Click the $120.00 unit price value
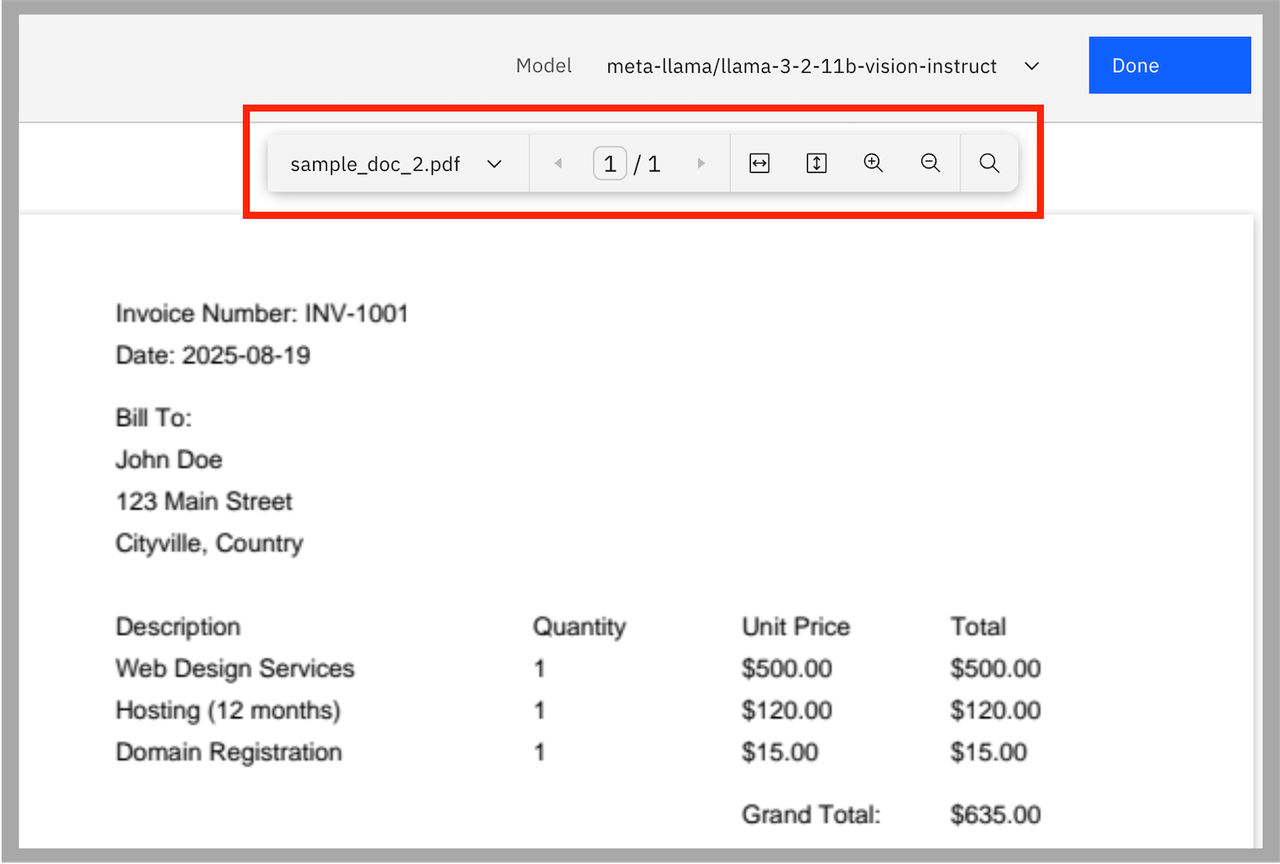 pyautogui.click(x=786, y=711)
